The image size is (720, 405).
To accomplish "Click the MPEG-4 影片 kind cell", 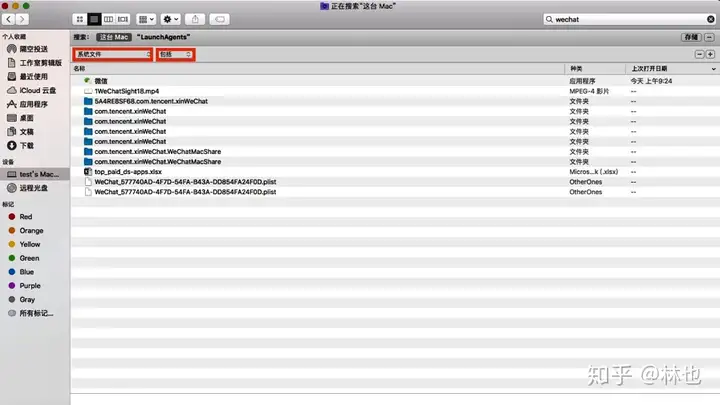I will 589,91.
